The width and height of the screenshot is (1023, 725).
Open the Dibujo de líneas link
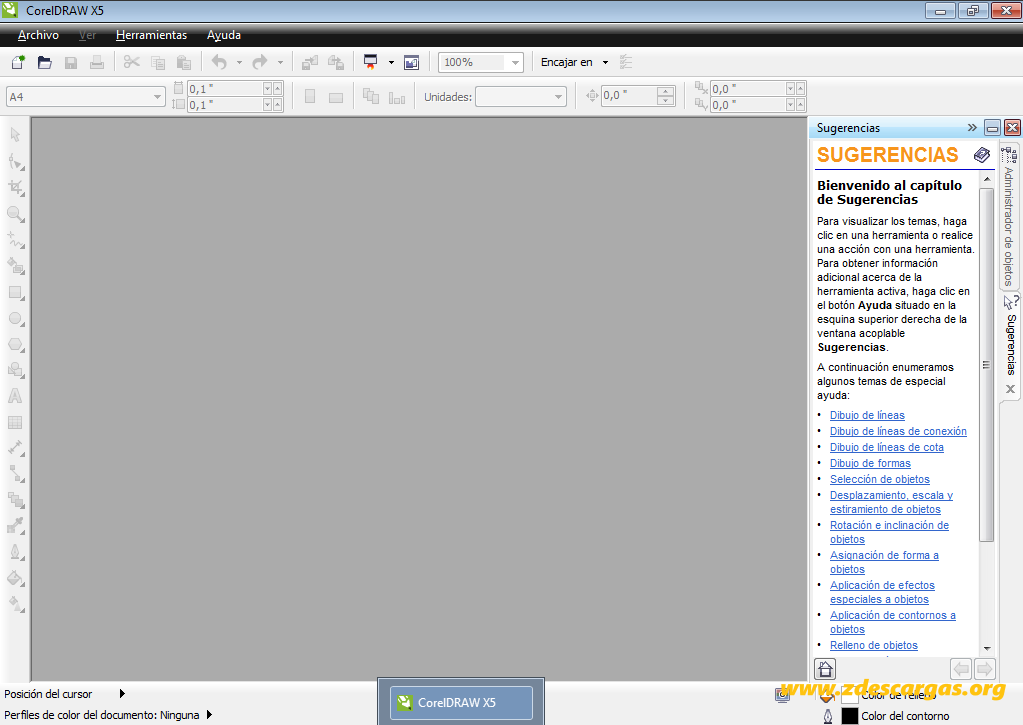(x=867, y=415)
